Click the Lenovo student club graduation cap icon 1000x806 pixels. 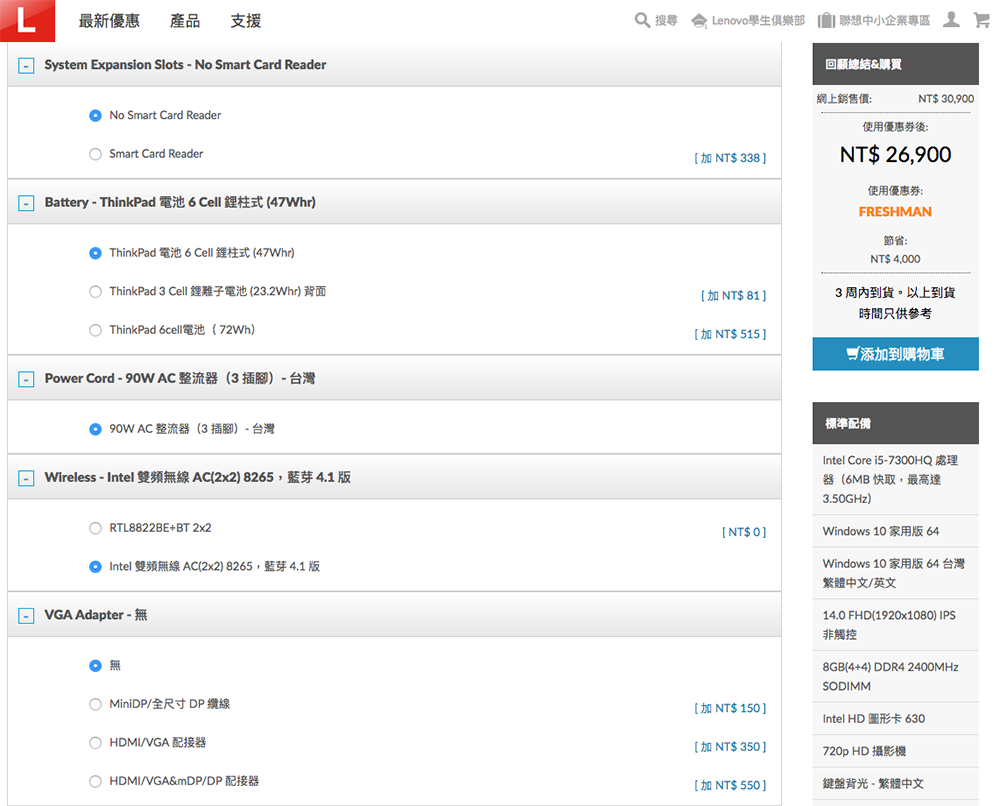698,21
